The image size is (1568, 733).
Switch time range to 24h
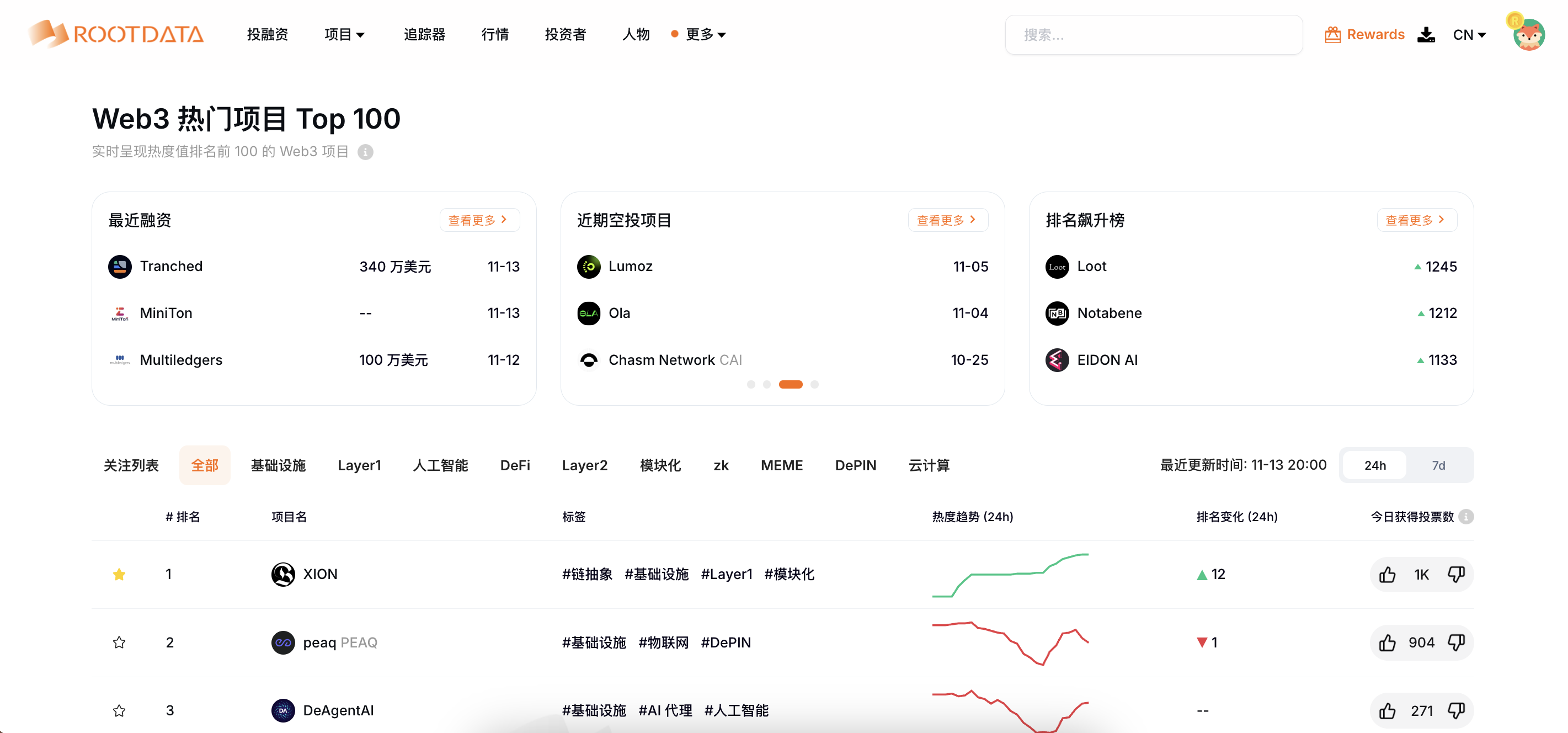pos(1374,465)
